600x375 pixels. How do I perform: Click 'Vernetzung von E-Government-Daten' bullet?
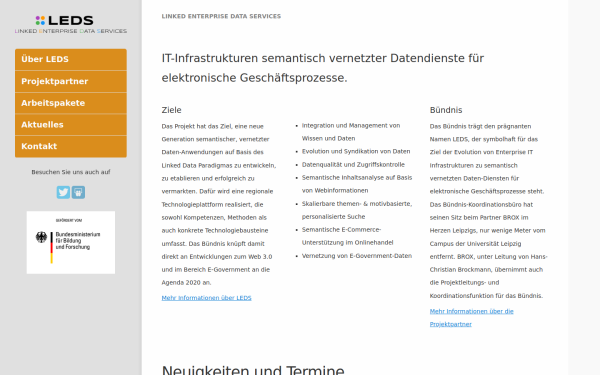[357, 256]
